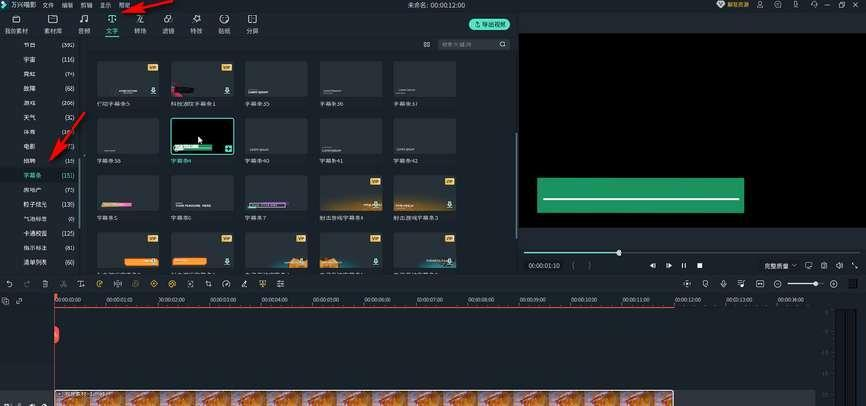Image resolution: width=866 pixels, height=406 pixels.
Task: Zoom in timeline with plus icon
Action: tap(834, 284)
